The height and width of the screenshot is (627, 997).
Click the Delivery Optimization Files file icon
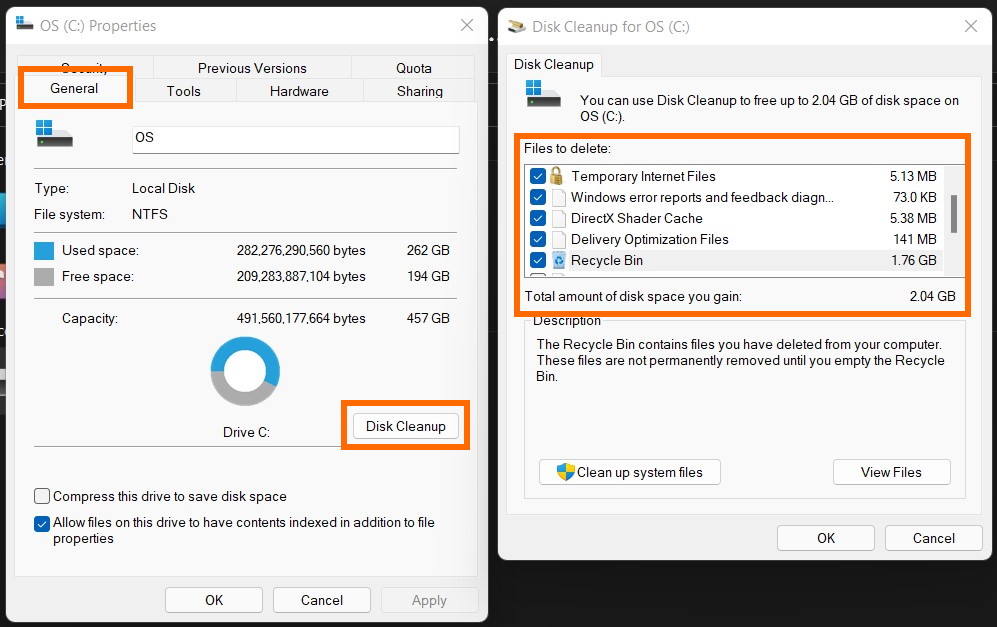point(558,240)
